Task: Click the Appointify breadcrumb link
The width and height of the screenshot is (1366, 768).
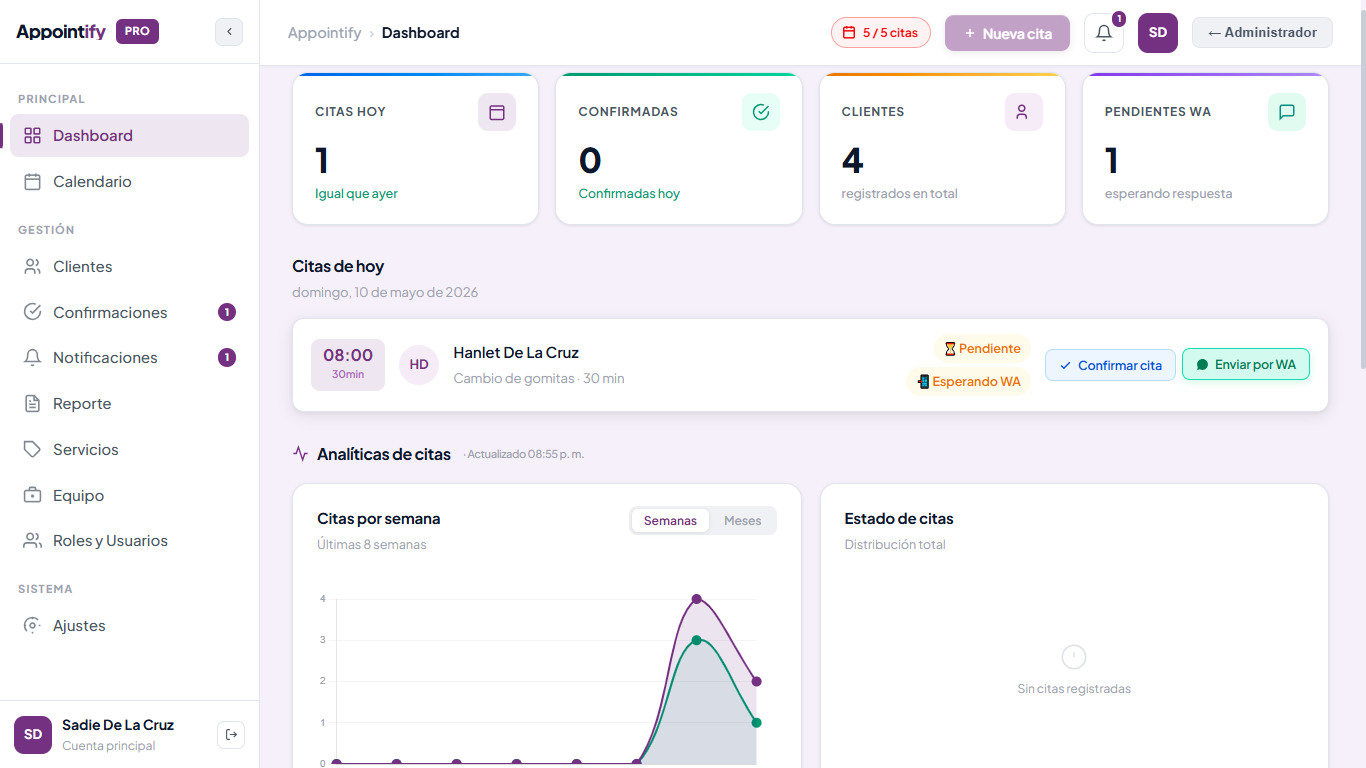Action: (324, 33)
